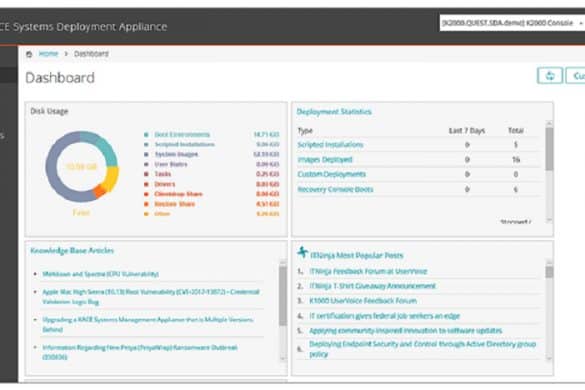The height and width of the screenshot is (390, 585).
Task: Click the yellow segment of disk usage donut
Action: 111,179
